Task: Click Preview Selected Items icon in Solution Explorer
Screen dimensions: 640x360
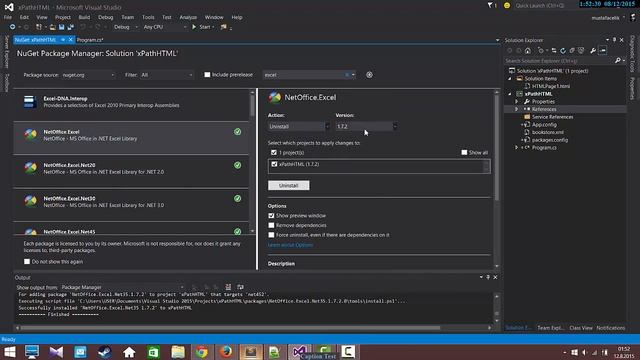Action: click(603, 51)
